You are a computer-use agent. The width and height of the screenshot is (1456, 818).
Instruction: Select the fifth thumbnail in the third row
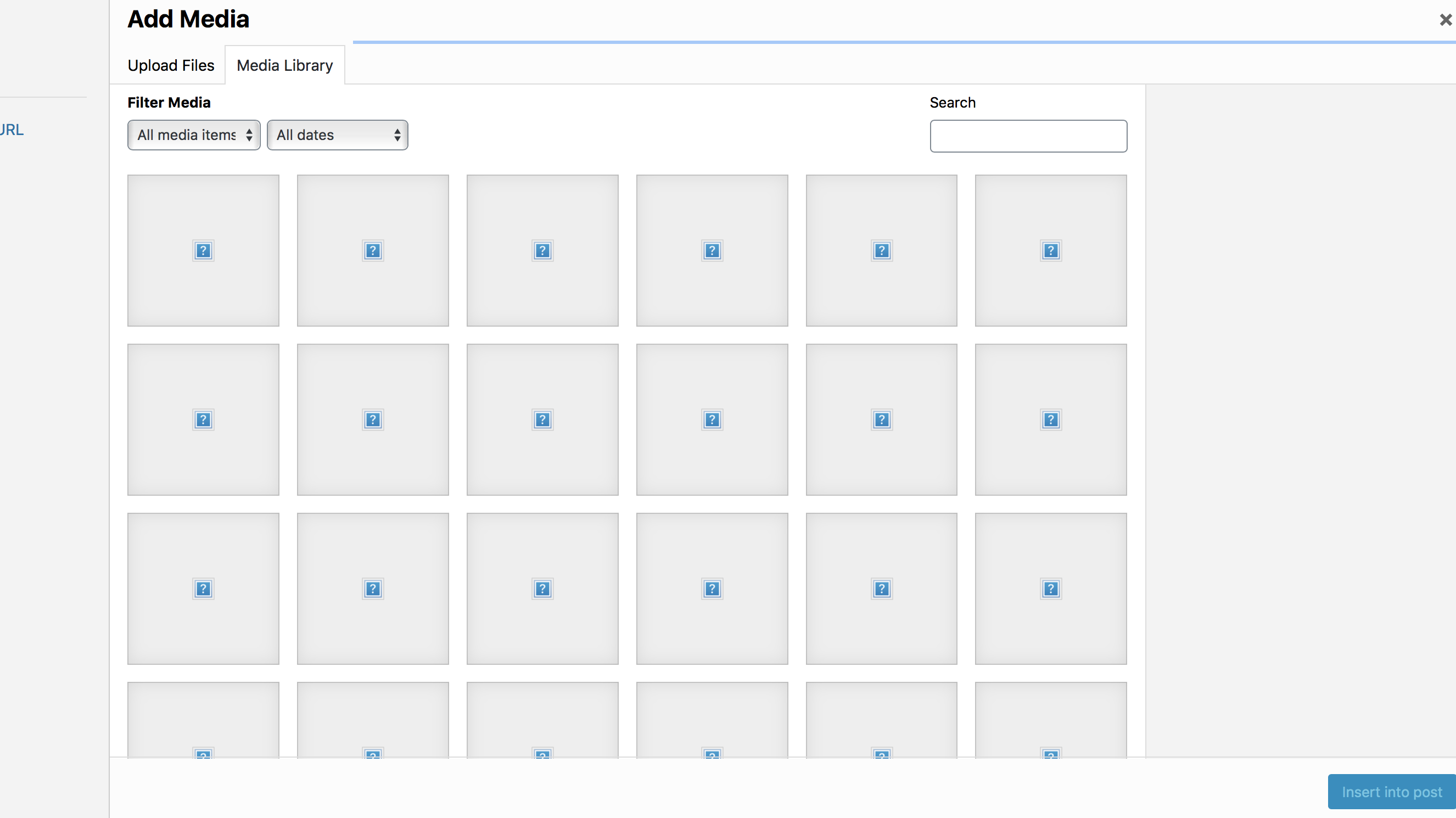882,589
